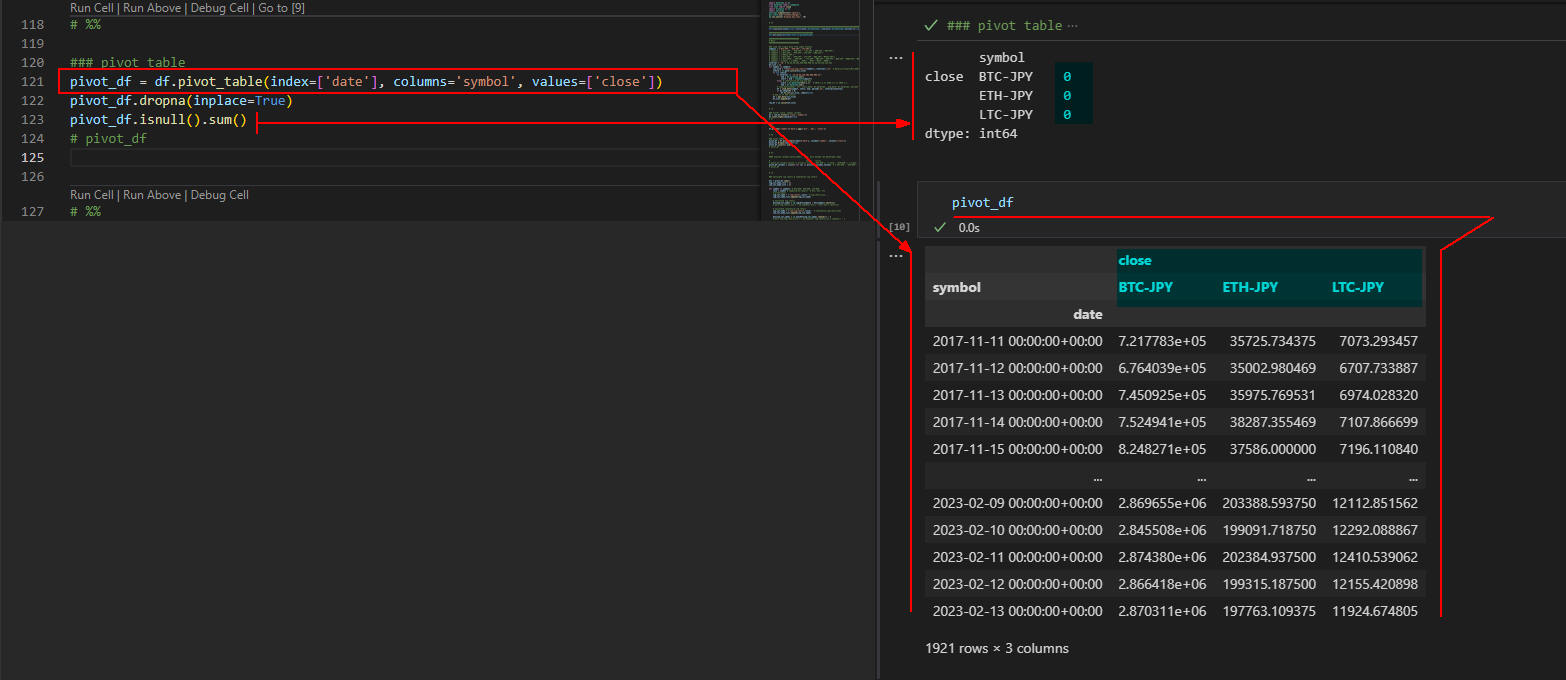Click the empty active line 125

point(415,158)
